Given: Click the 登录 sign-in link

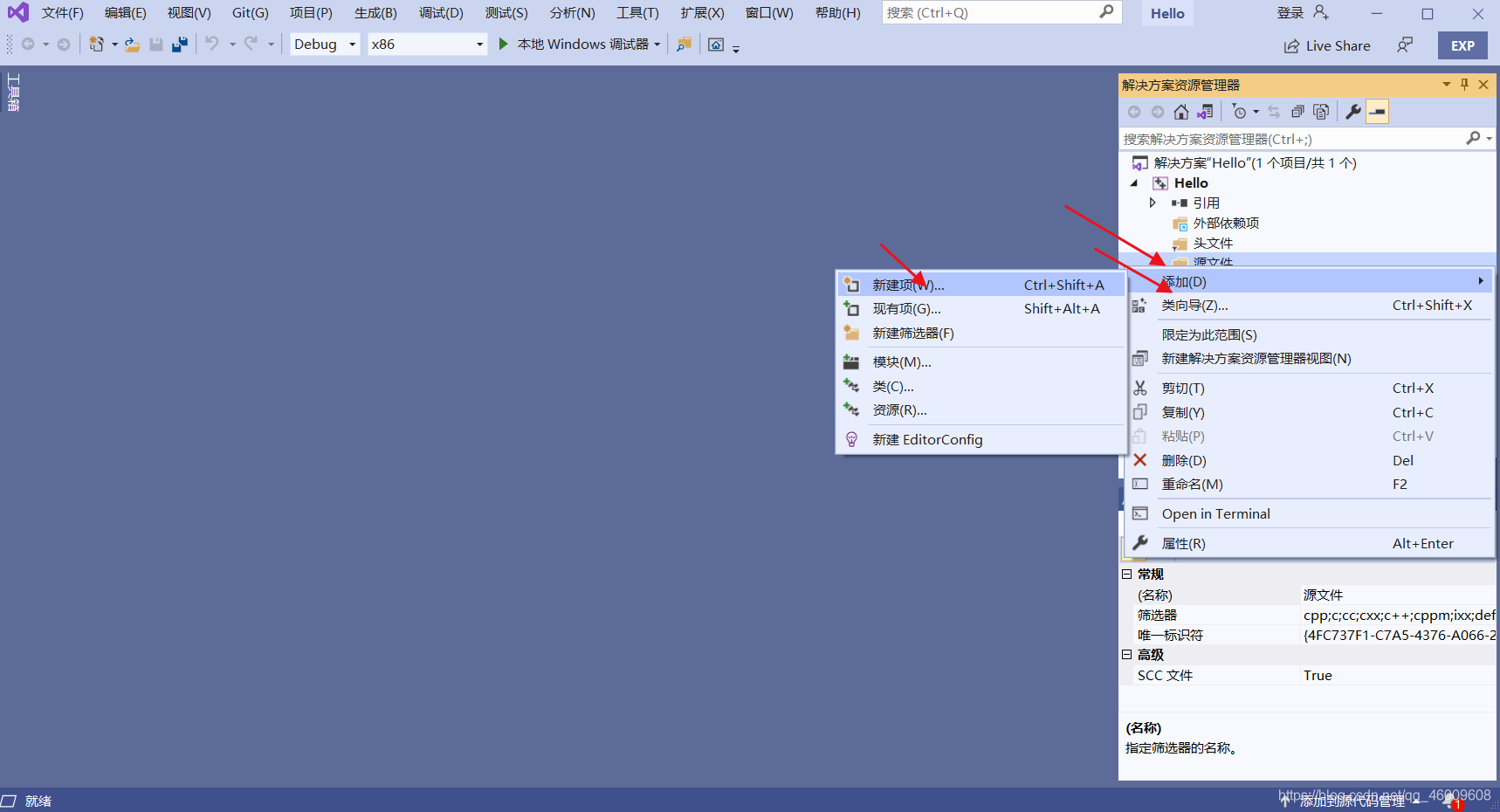Looking at the screenshot, I should pyautogui.click(x=1290, y=13).
